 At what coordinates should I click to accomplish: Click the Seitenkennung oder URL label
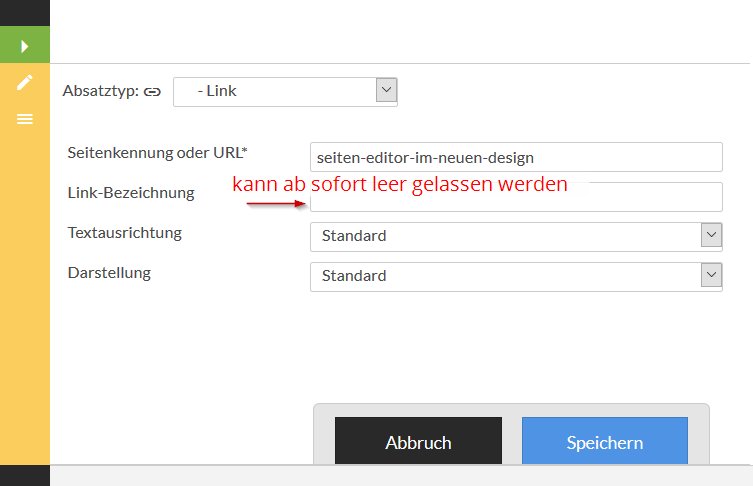(158, 153)
